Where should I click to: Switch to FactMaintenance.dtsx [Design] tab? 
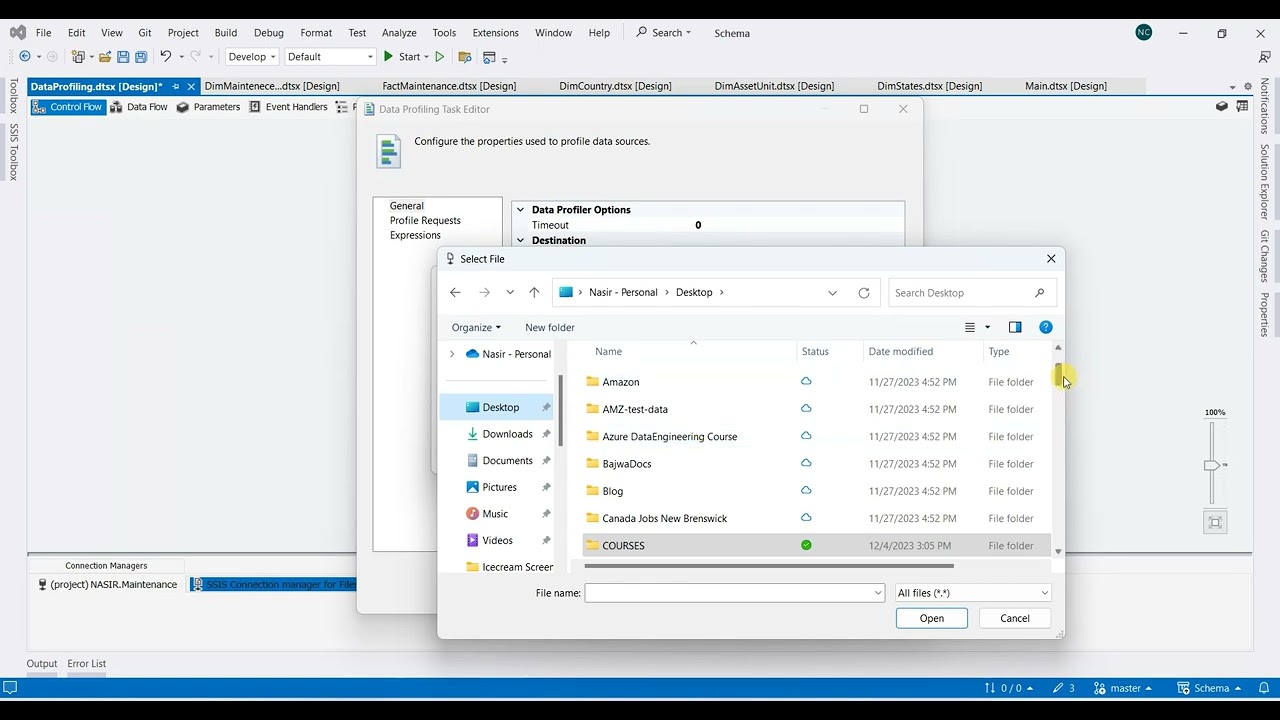449,86
